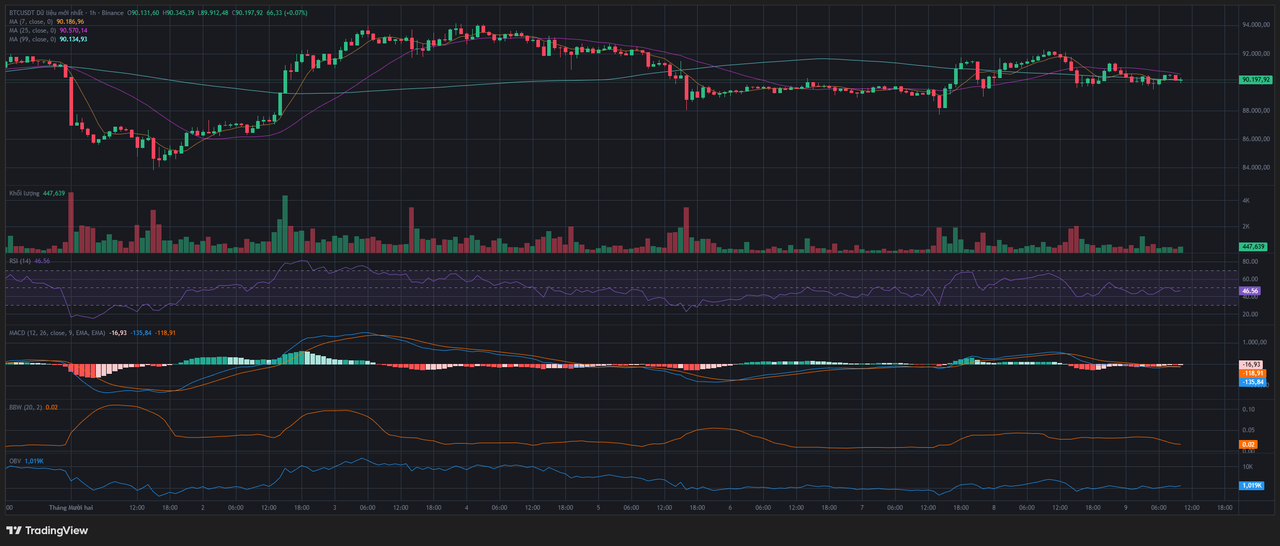
Task: Click the 86.000,00 price scale tick
Action: [1257, 138]
